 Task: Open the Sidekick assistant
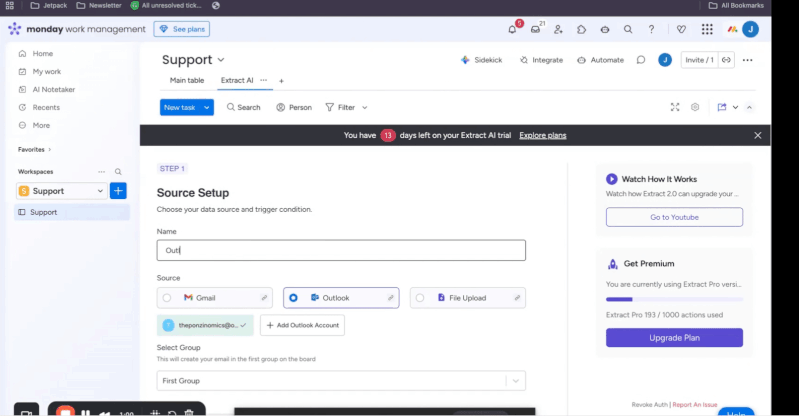(482, 60)
